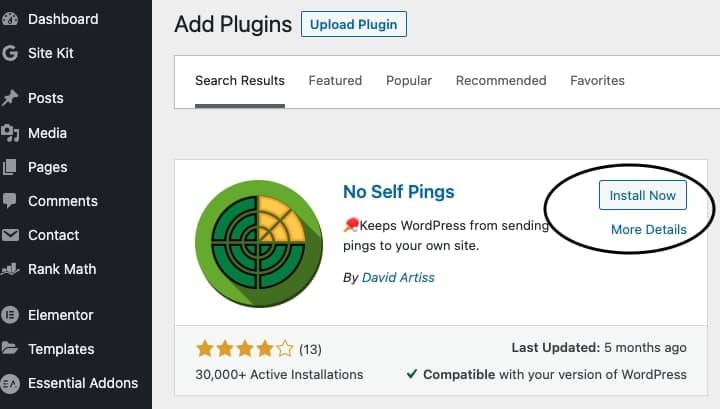Click the Dashboard gauge icon in sidebar
Image resolution: width=720 pixels, height=409 pixels.
[x=8, y=19]
